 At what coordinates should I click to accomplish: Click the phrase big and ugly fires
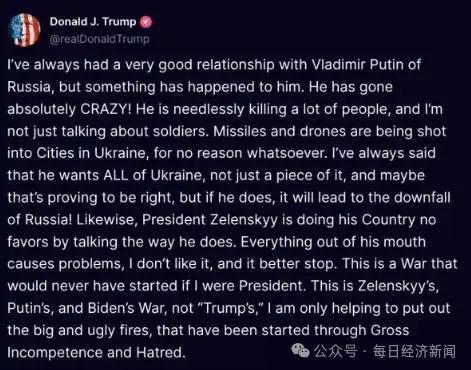[x=92, y=331]
